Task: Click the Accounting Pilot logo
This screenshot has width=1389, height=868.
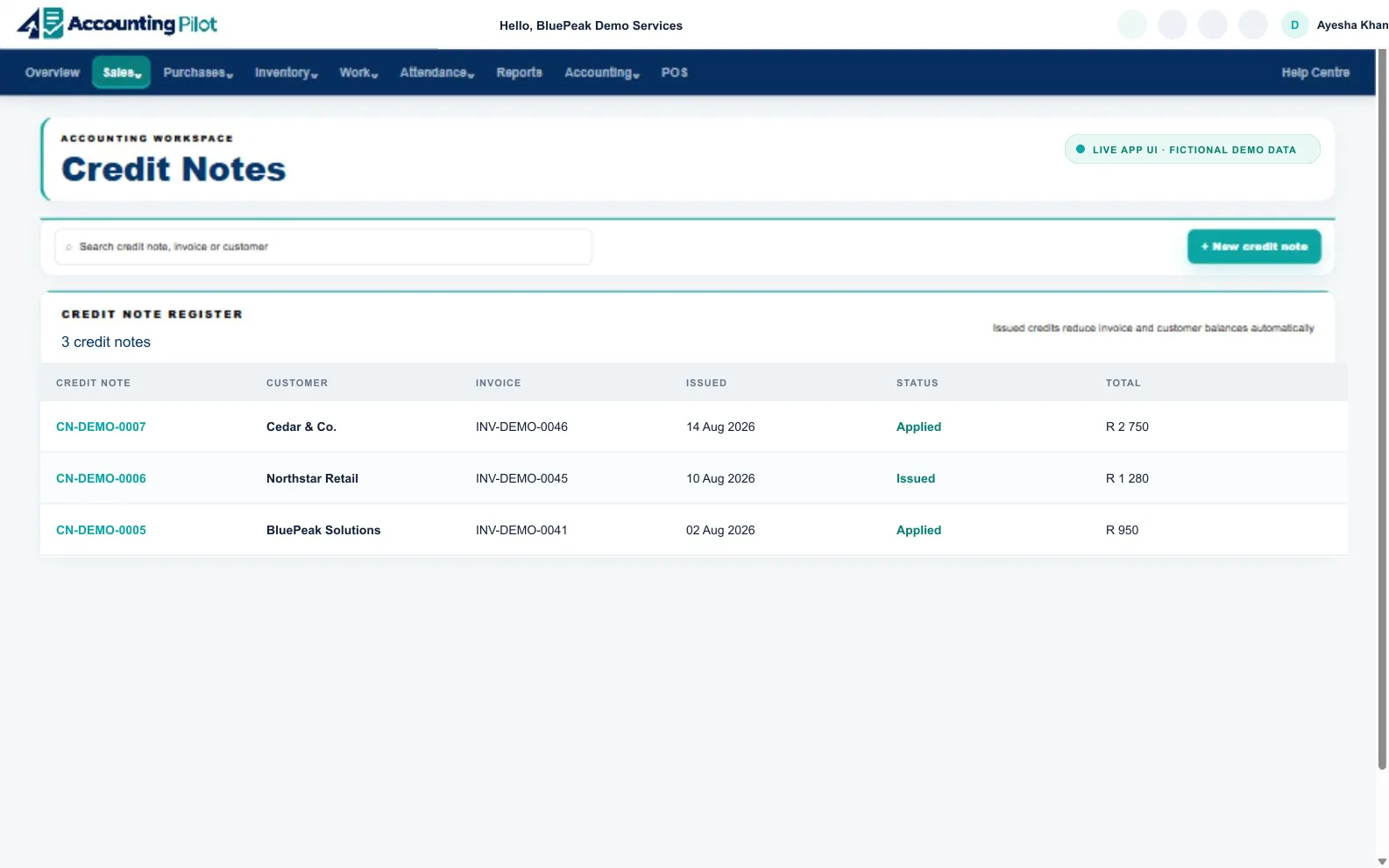Action: point(117,24)
